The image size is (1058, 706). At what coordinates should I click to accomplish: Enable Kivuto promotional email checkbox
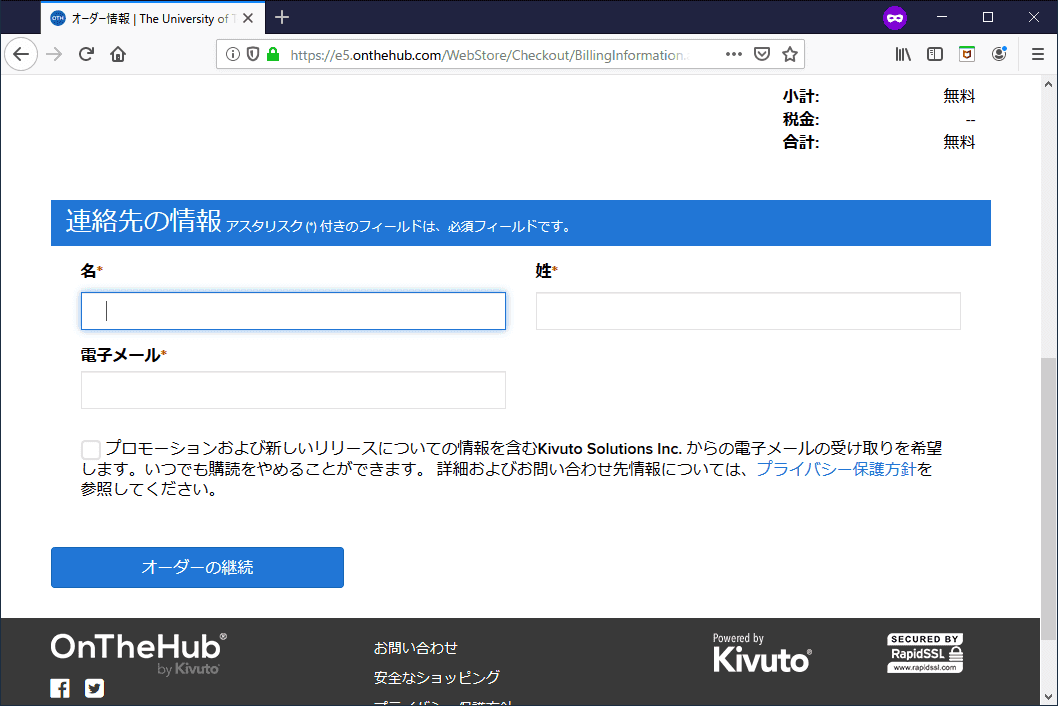[91, 450]
